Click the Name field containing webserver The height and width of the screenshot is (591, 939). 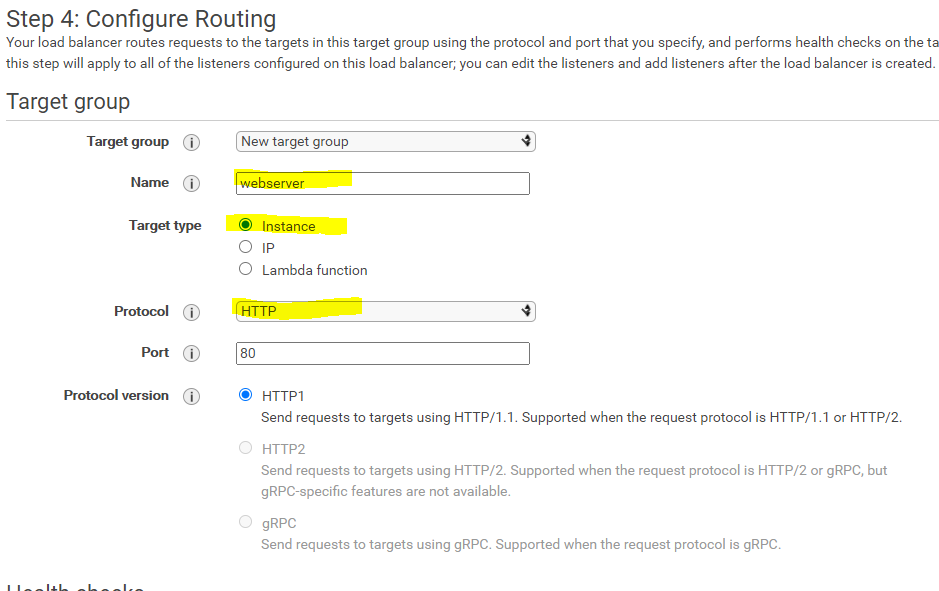(382, 183)
